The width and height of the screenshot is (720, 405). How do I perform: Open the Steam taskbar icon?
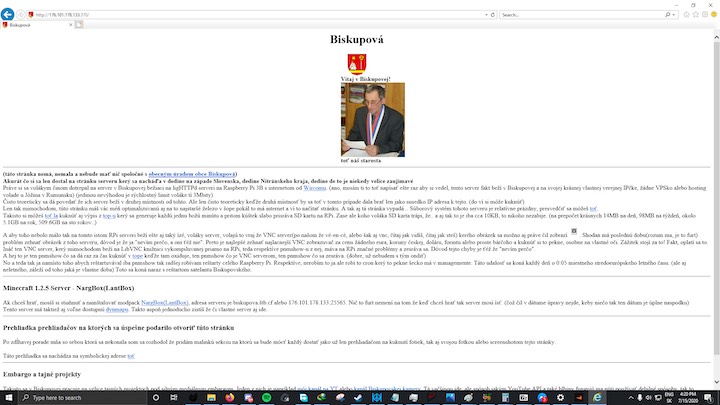[x=358, y=398]
